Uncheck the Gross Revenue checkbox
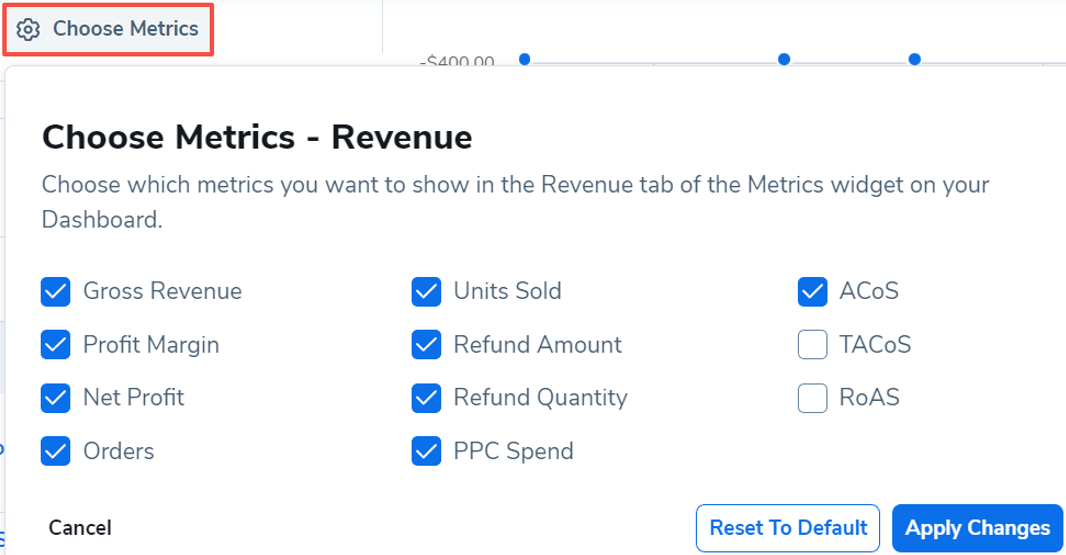Screen dimensions: 1066x555 pos(56,292)
